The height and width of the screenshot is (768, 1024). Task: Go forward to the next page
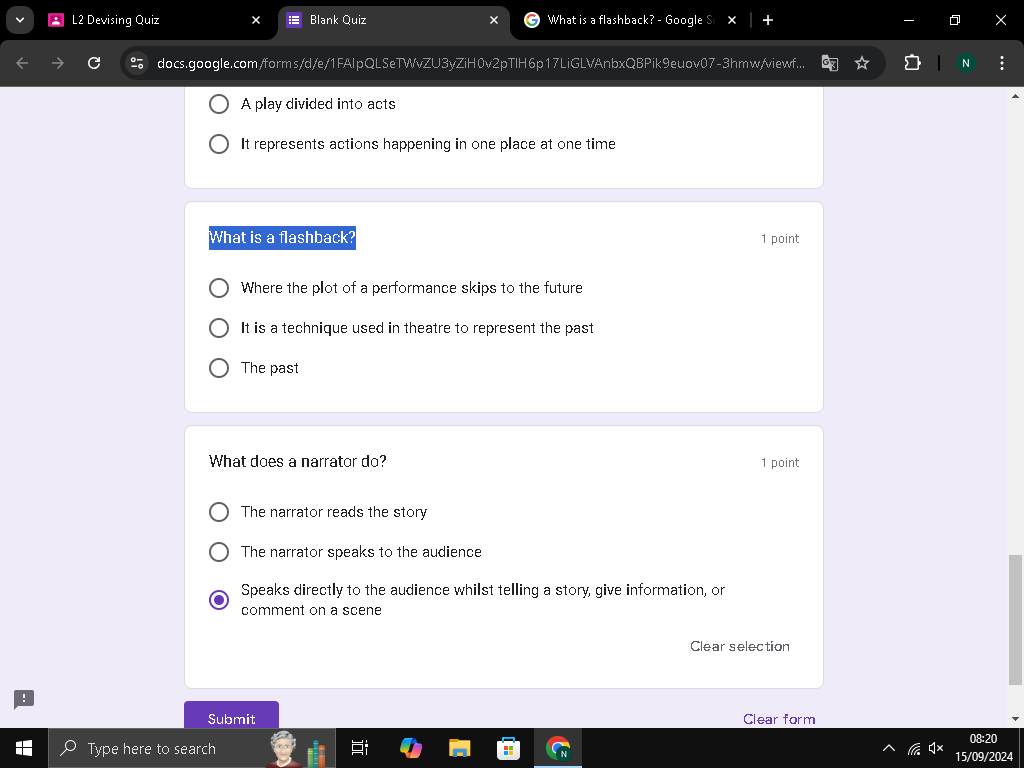(58, 63)
